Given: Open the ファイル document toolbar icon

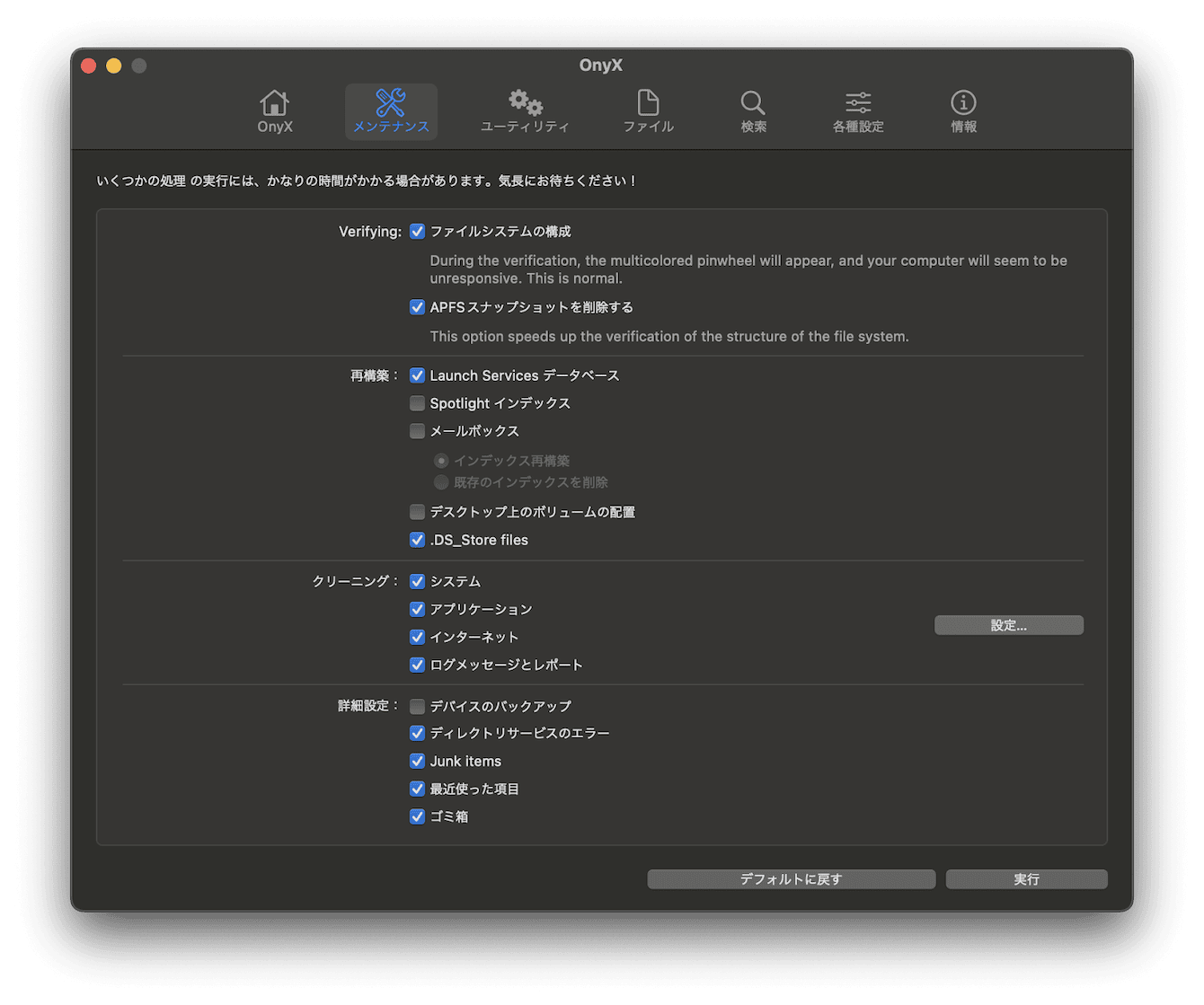Looking at the screenshot, I should pyautogui.click(x=648, y=112).
